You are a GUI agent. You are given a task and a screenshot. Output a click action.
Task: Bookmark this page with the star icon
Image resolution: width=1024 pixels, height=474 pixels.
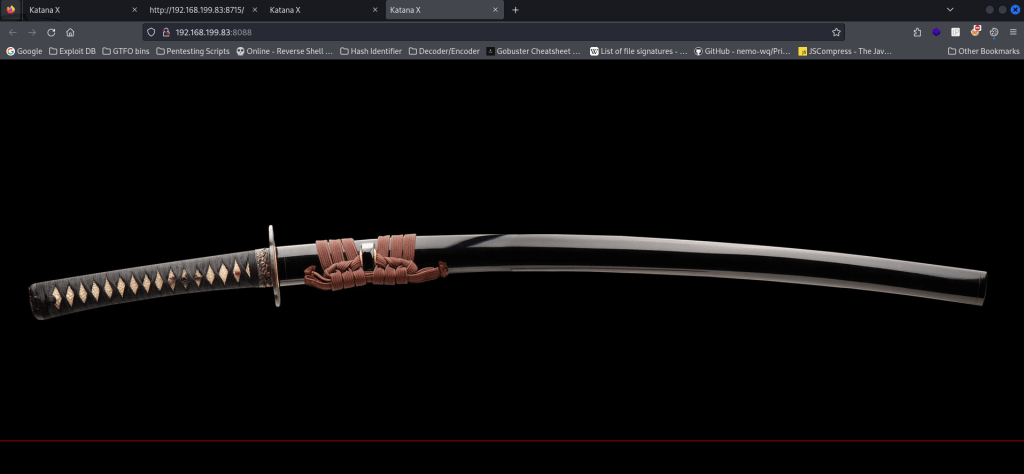click(836, 32)
